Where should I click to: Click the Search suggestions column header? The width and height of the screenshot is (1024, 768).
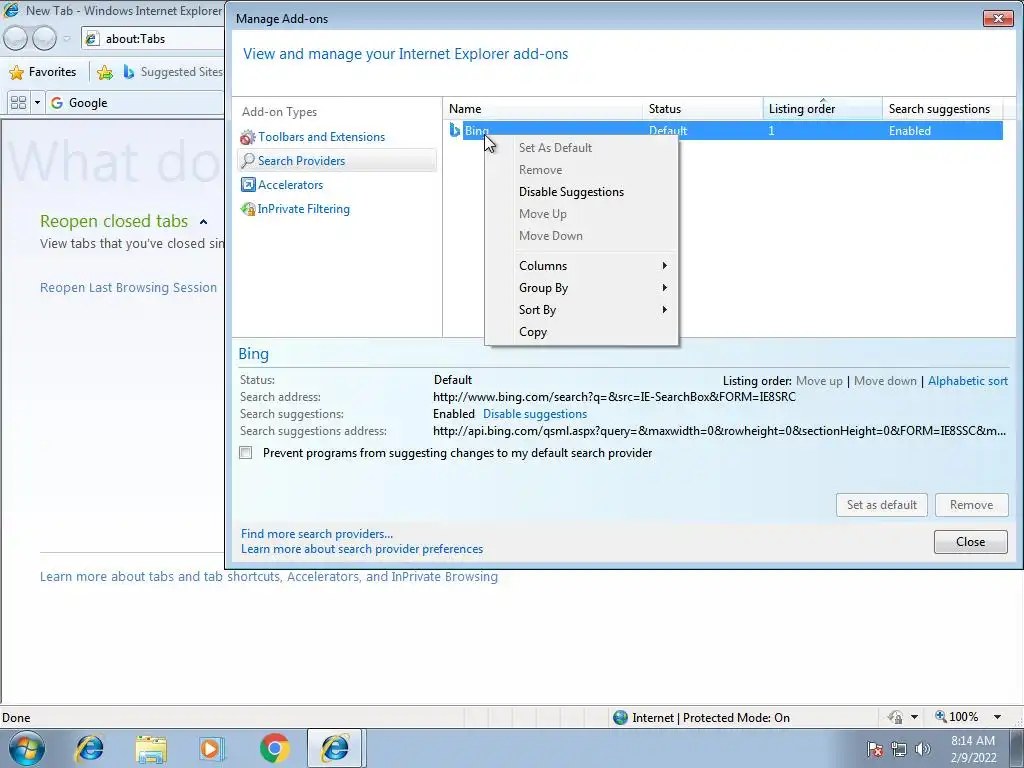[x=942, y=108]
